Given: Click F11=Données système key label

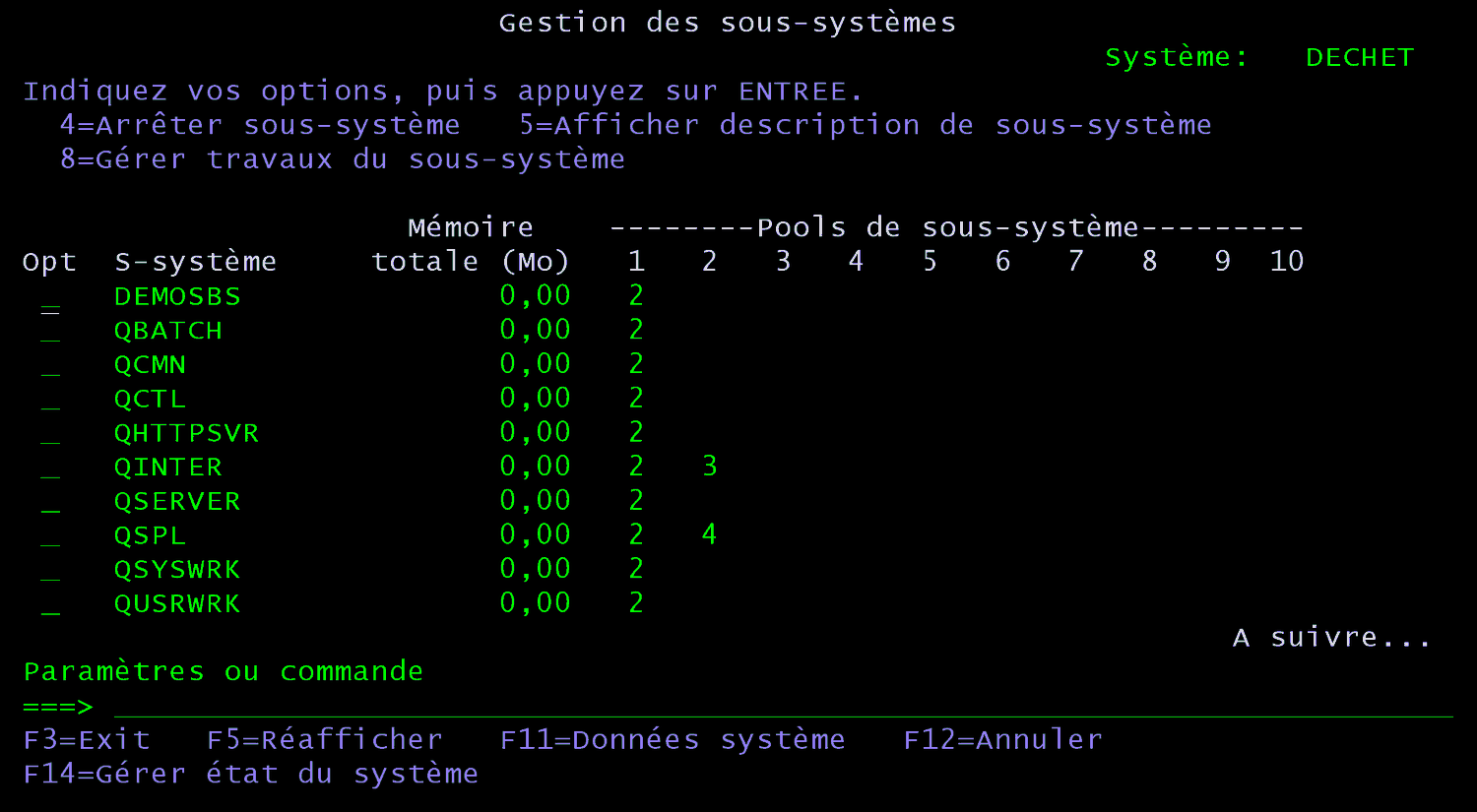Looking at the screenshot, I should click(x=673, y=739).
